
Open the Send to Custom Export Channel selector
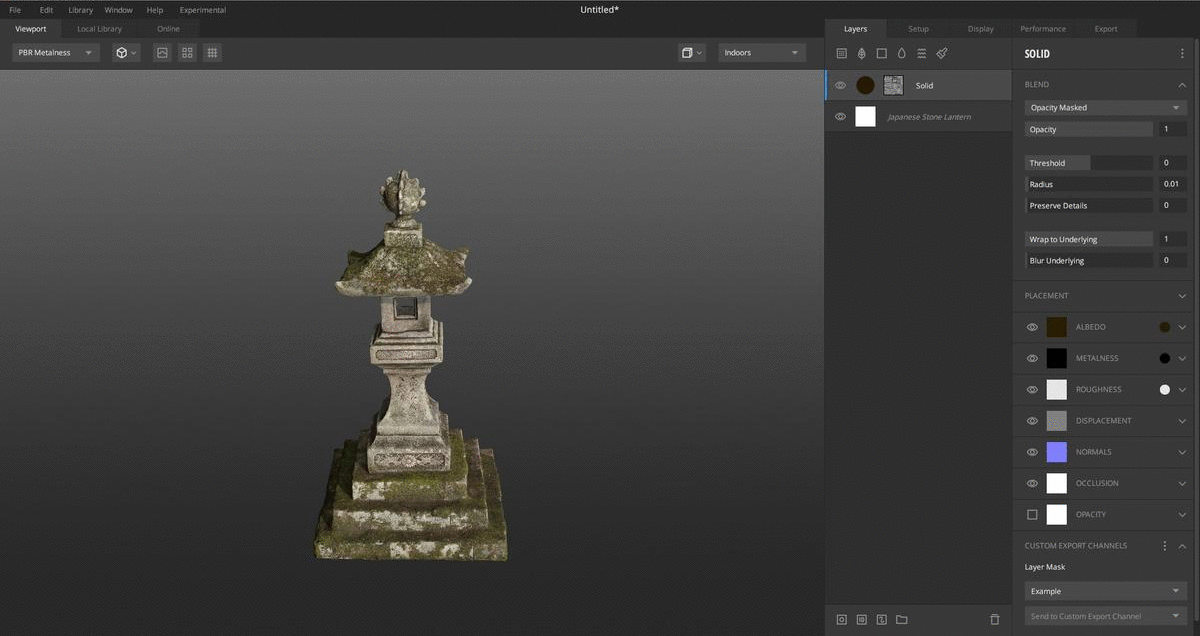(1105, 616)
